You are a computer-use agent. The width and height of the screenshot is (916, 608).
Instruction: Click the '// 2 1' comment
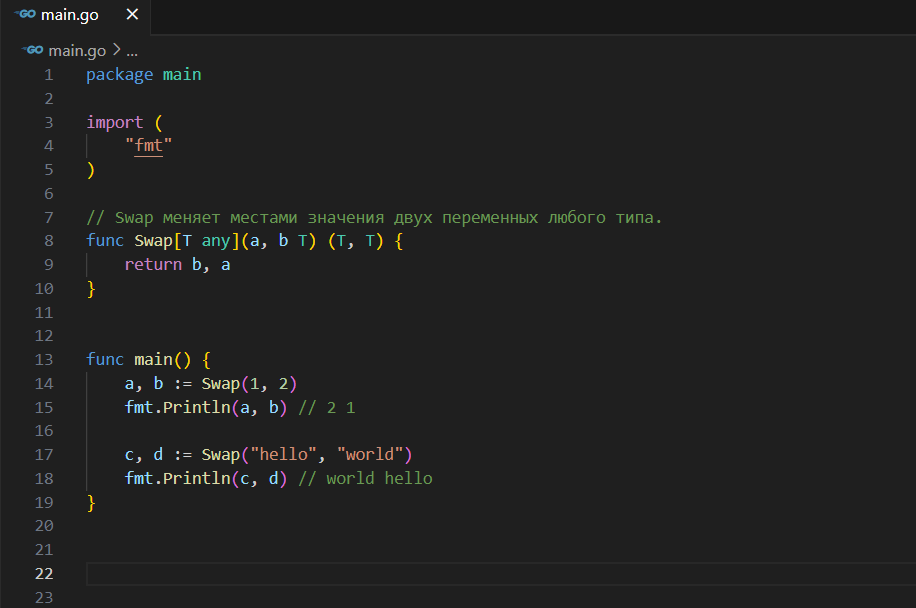[x=327, y=408]
